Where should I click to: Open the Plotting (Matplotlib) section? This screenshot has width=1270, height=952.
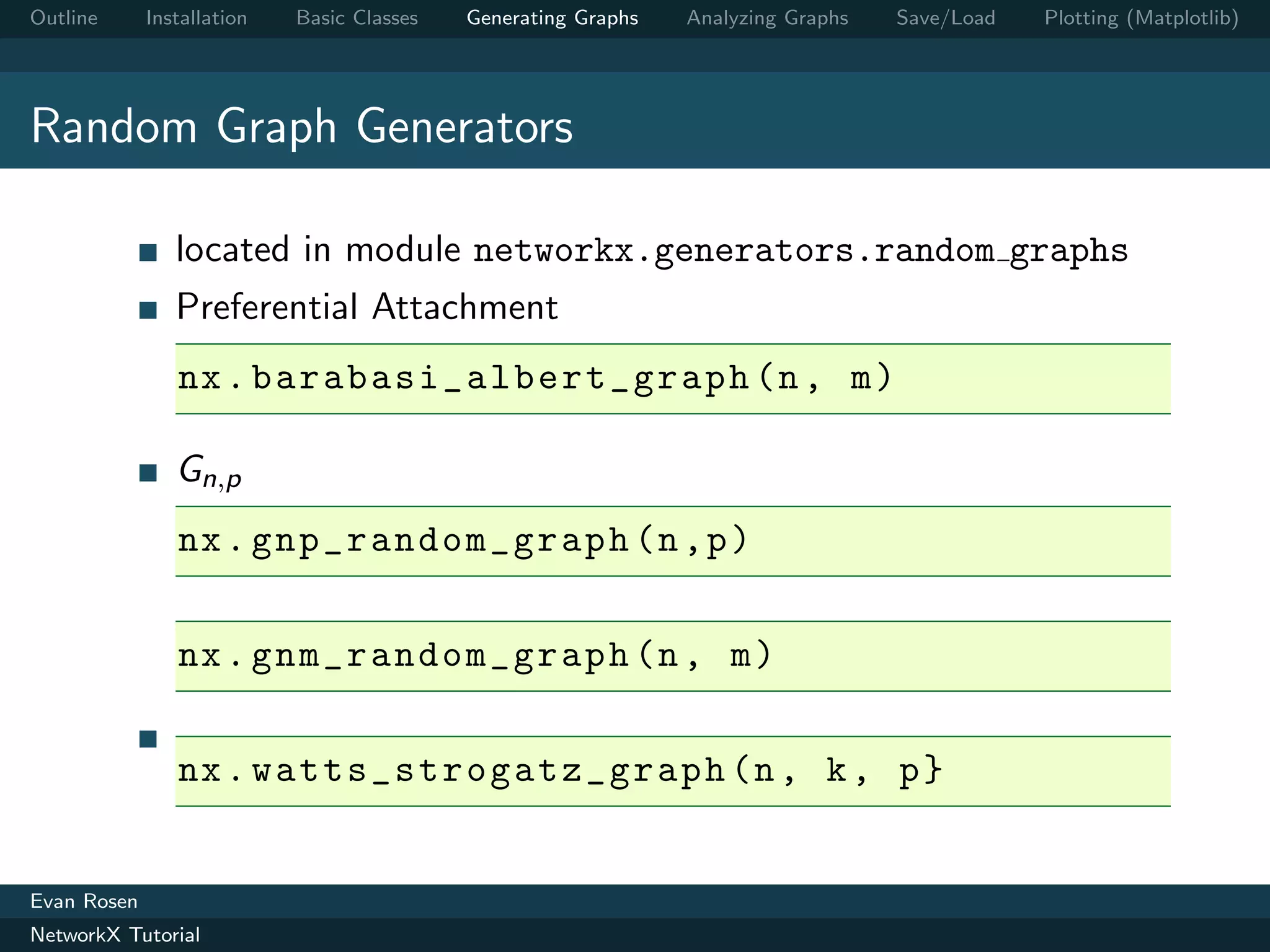pyautogui.click(x=1142, y=19)
